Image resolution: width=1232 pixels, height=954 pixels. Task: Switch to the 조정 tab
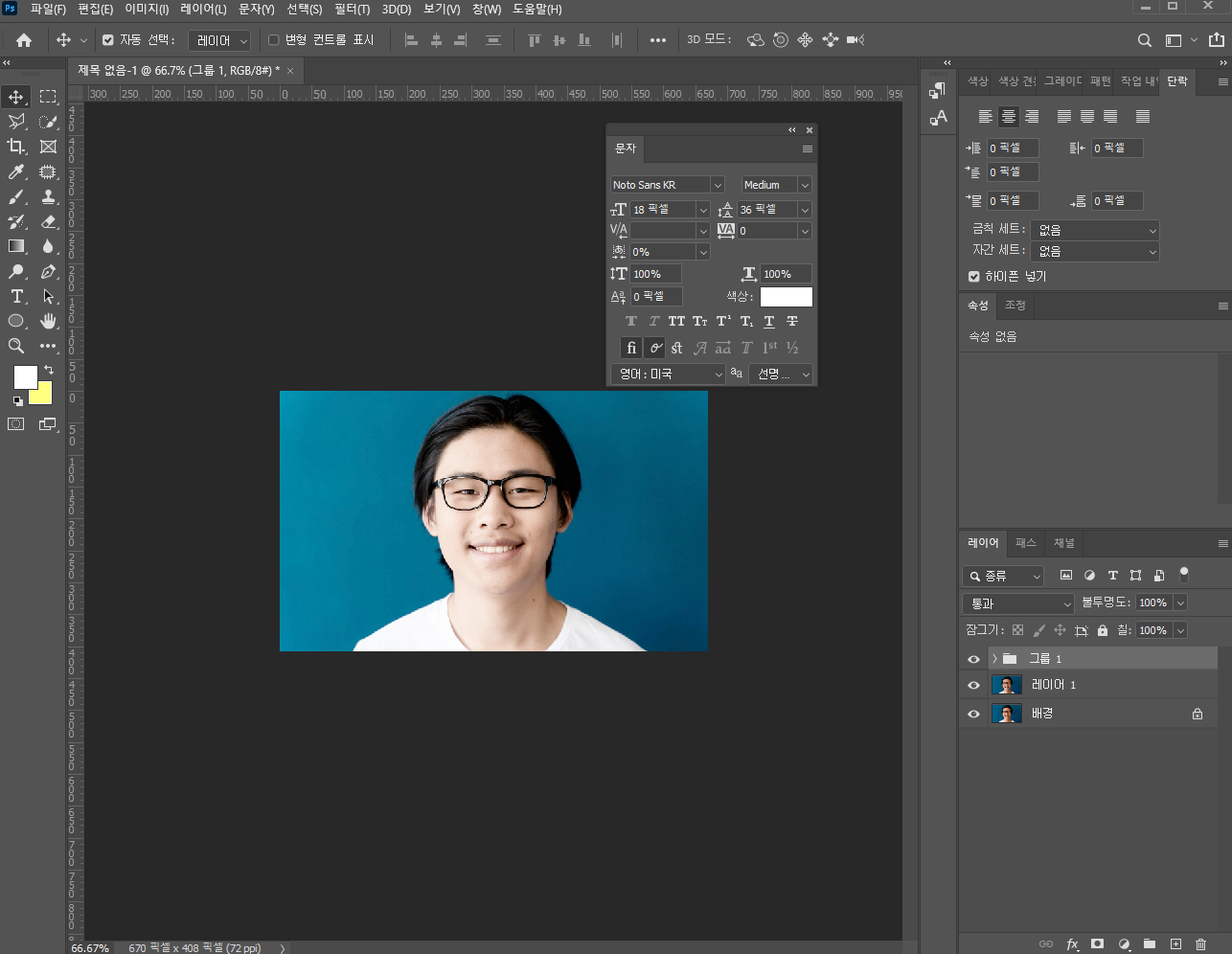[x=1015, y=306]
